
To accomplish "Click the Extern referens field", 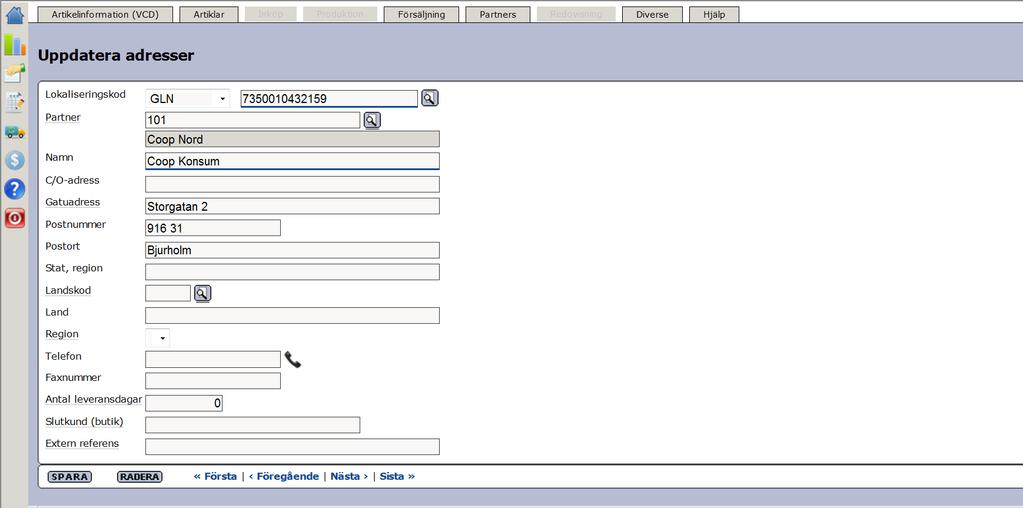I will coord(292,447).
